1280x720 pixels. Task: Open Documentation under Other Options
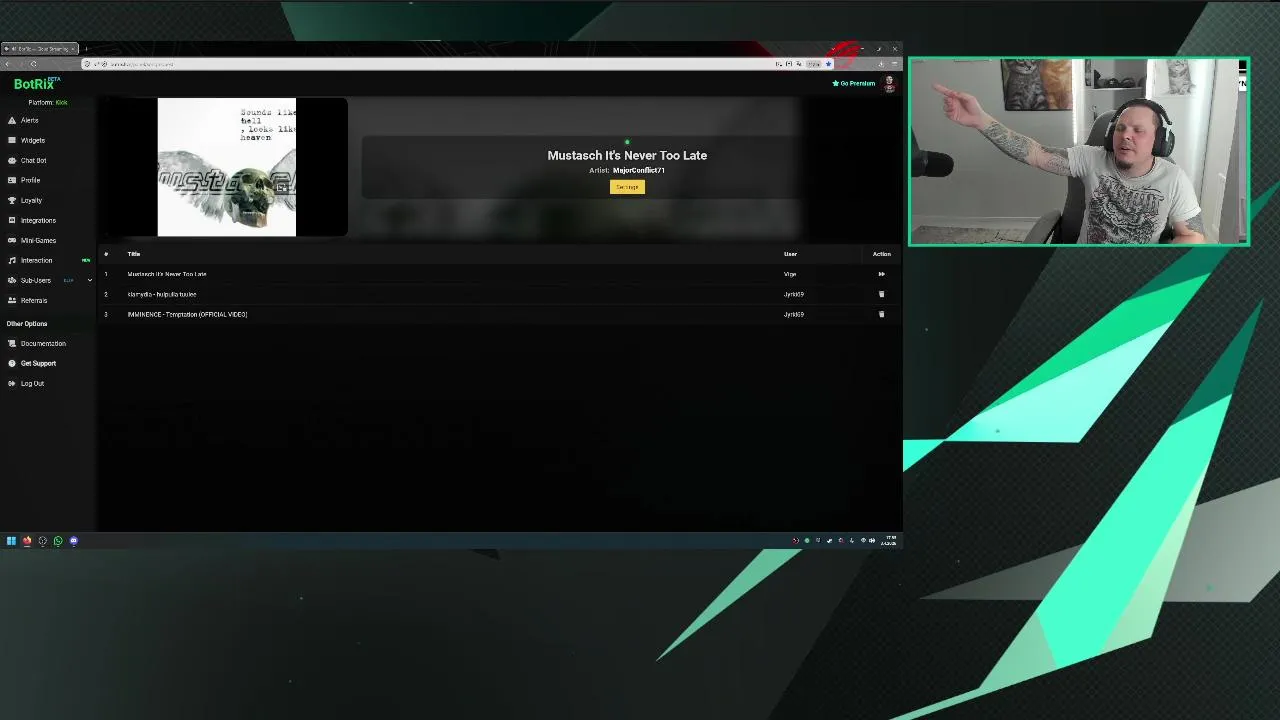43,343
